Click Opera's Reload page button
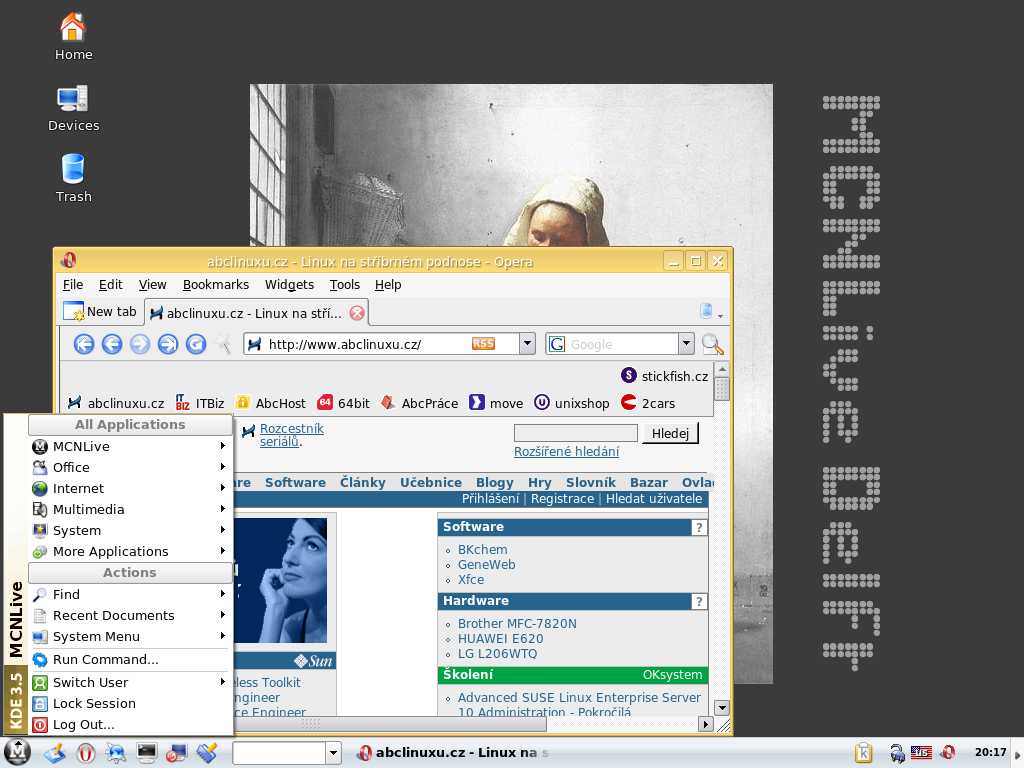1024x768 pixels. click(196, 344)
